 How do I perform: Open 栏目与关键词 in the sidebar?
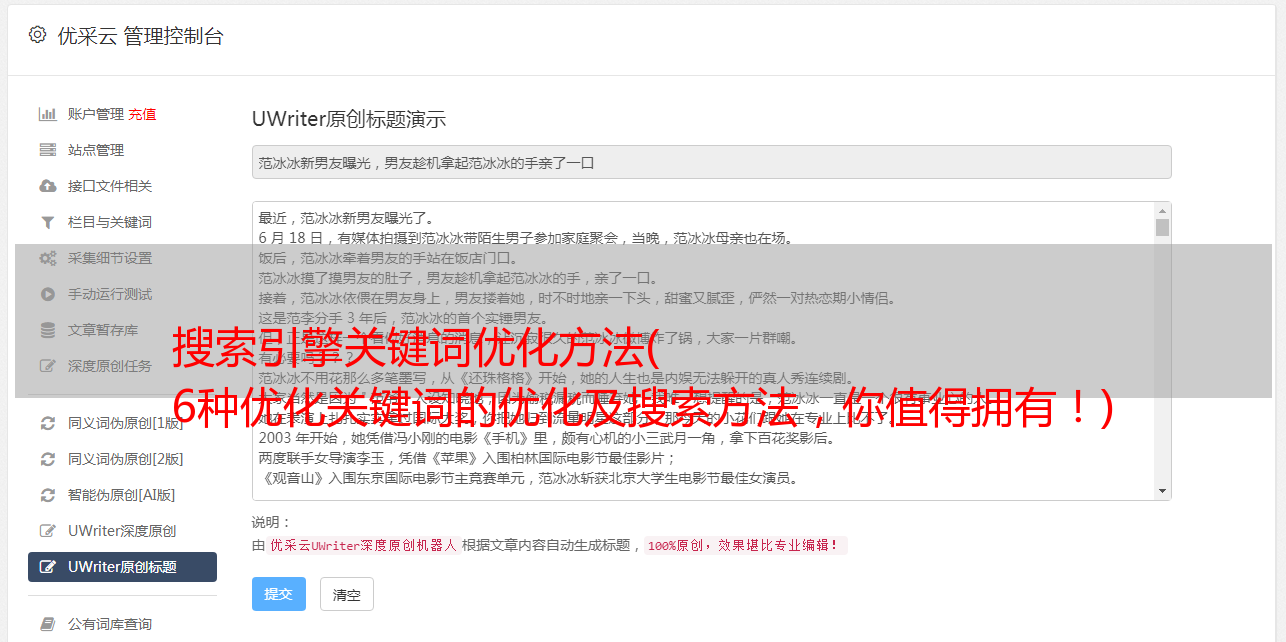click(x=110, y=222)
